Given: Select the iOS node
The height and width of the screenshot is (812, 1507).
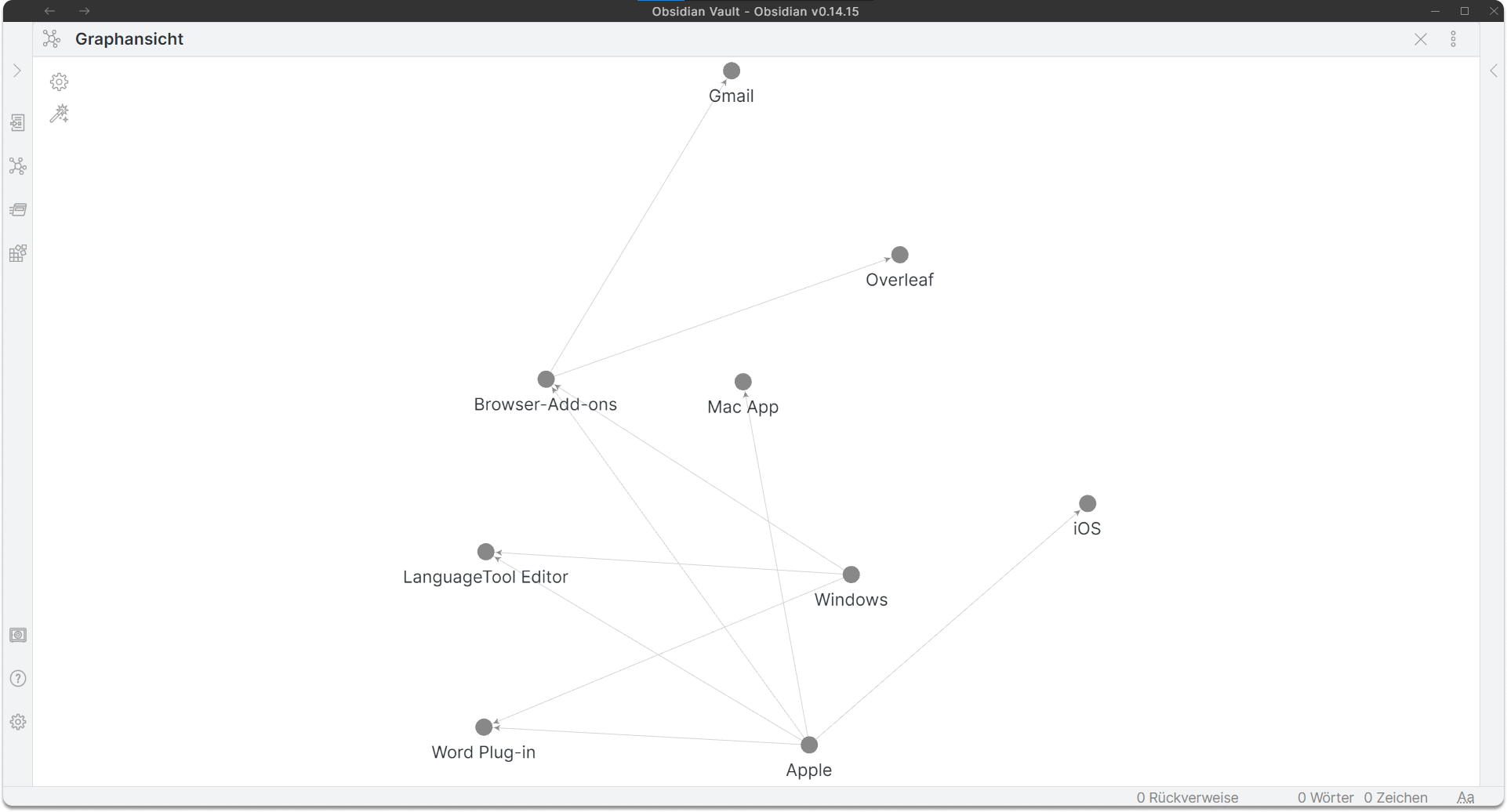Looking at the screenshot, I should 1088,503.
